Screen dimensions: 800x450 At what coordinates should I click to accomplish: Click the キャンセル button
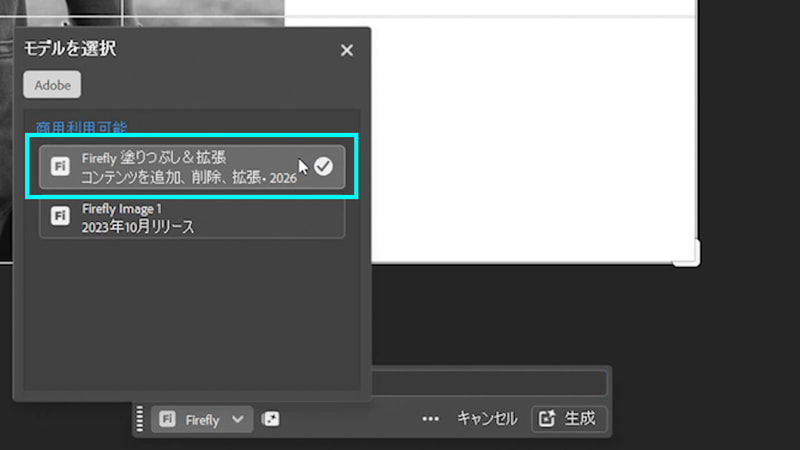pyautogui.click(x=487, y=419)
